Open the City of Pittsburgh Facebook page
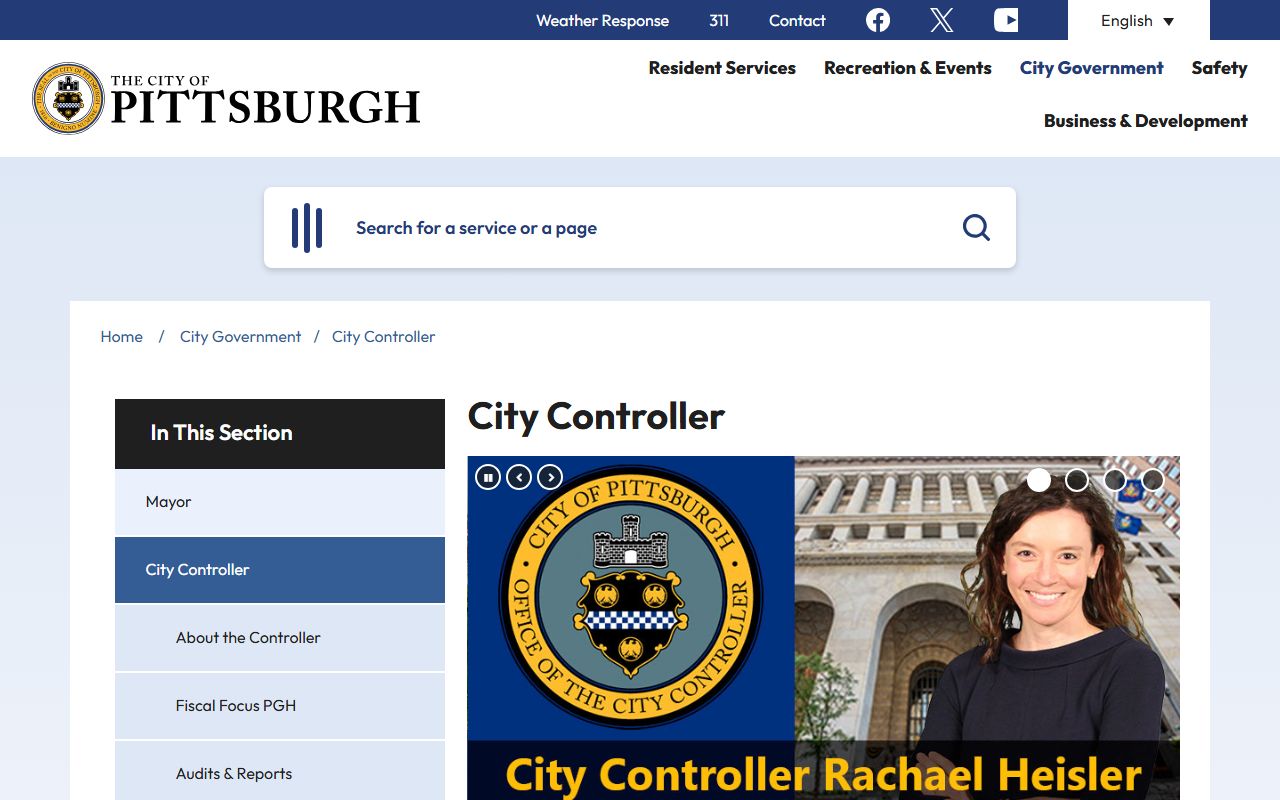This screenshot has height=800, width=1280. tap(878, 20)
